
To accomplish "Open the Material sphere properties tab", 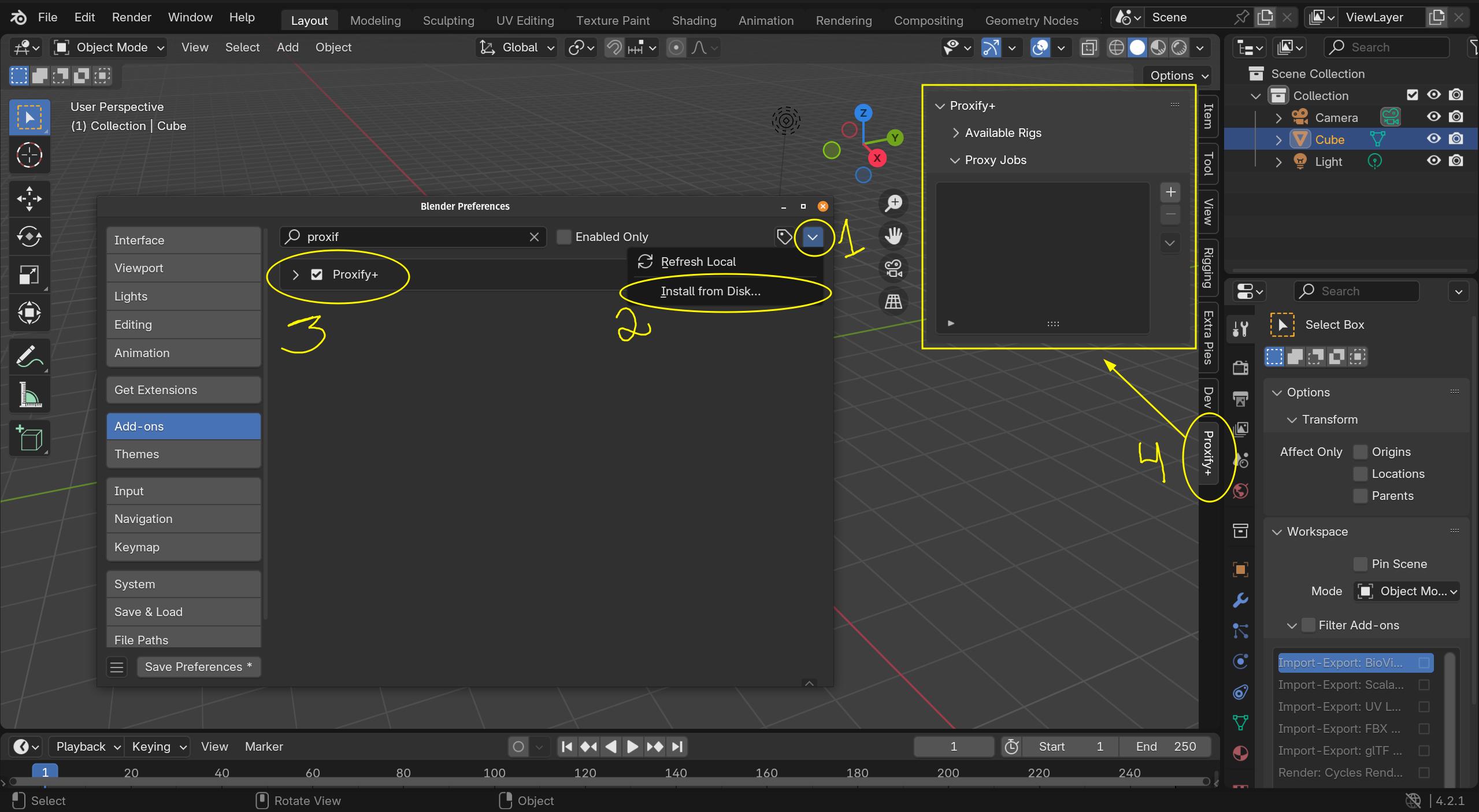I will click(1240, 753).
